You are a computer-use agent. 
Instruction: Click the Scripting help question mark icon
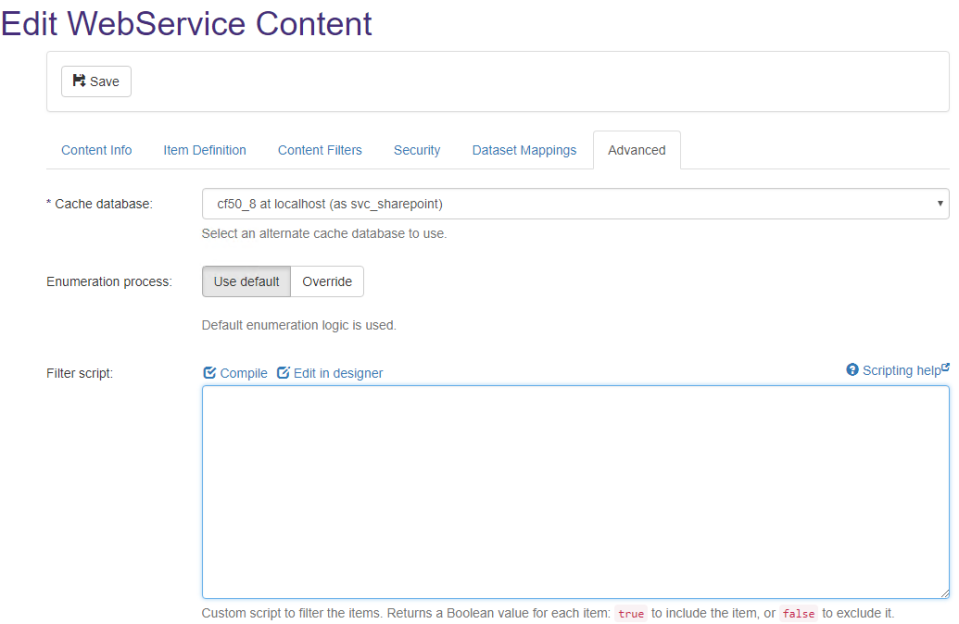click(x=852, y=370)
